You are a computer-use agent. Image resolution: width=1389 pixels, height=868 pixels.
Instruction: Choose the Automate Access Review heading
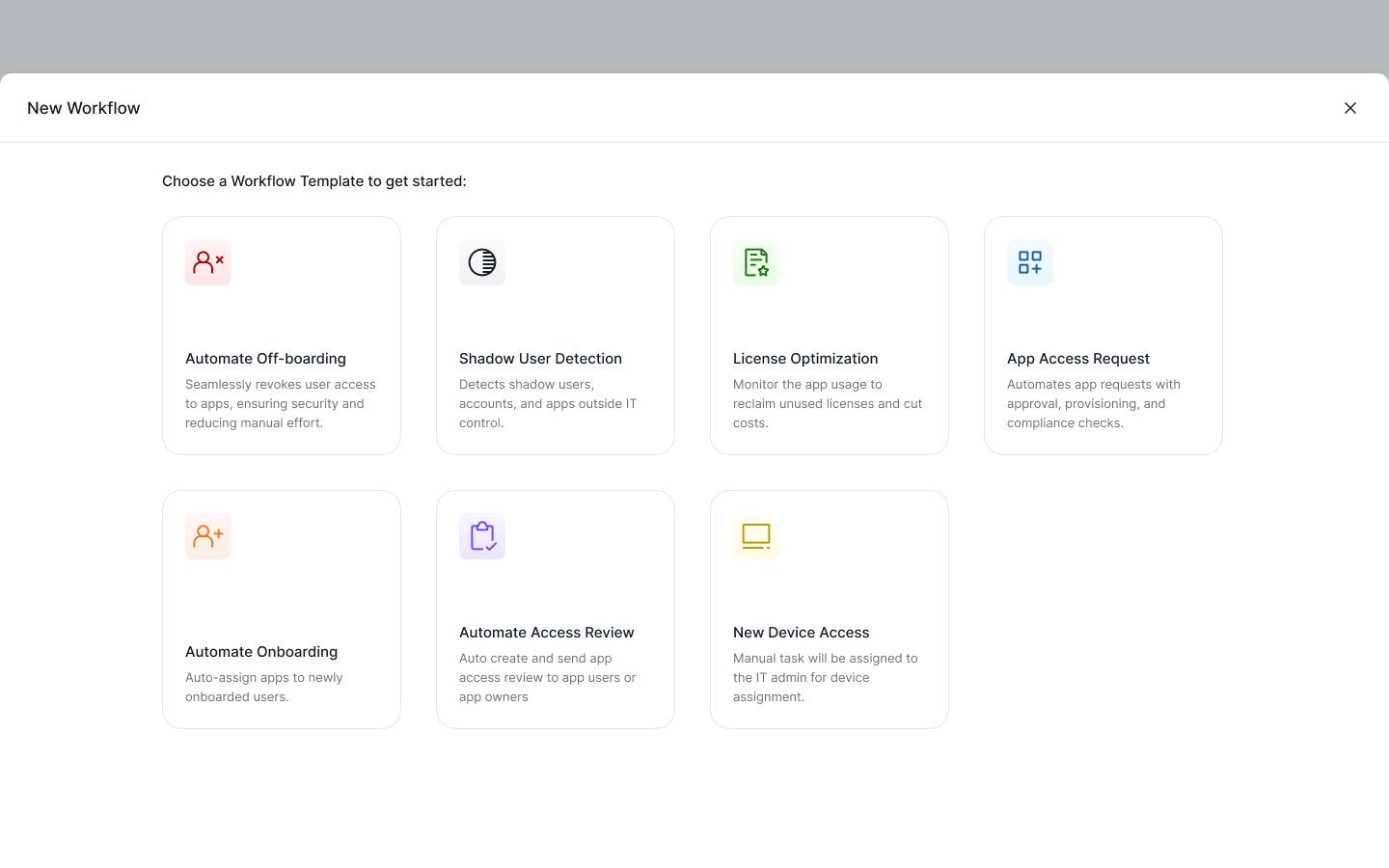pyautogui.click(x=547, y=633)
